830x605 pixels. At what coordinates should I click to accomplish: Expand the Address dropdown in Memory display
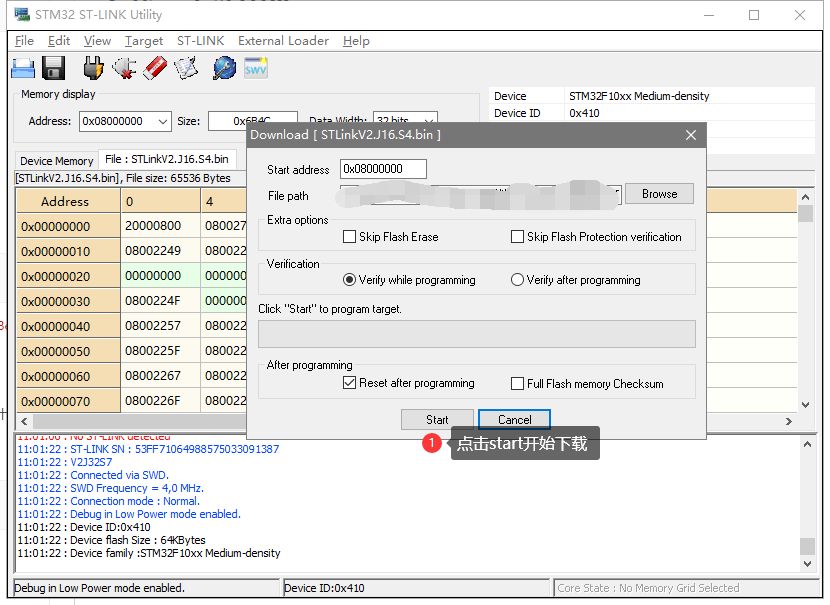[x=163, y=122]
